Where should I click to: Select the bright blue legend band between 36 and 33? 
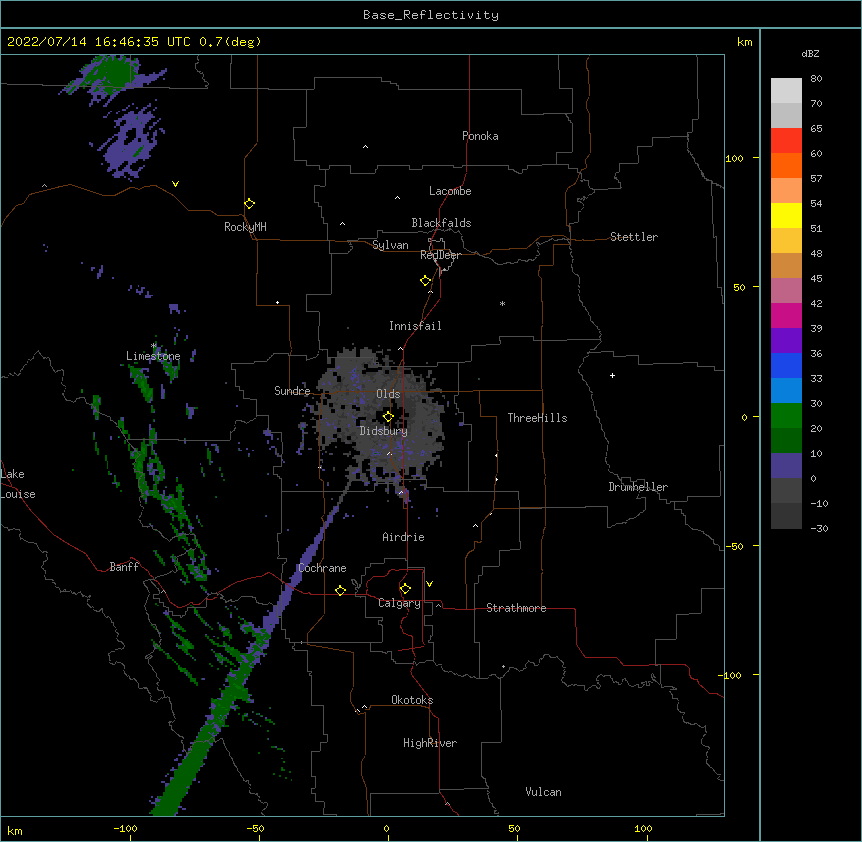pos(786,365)
